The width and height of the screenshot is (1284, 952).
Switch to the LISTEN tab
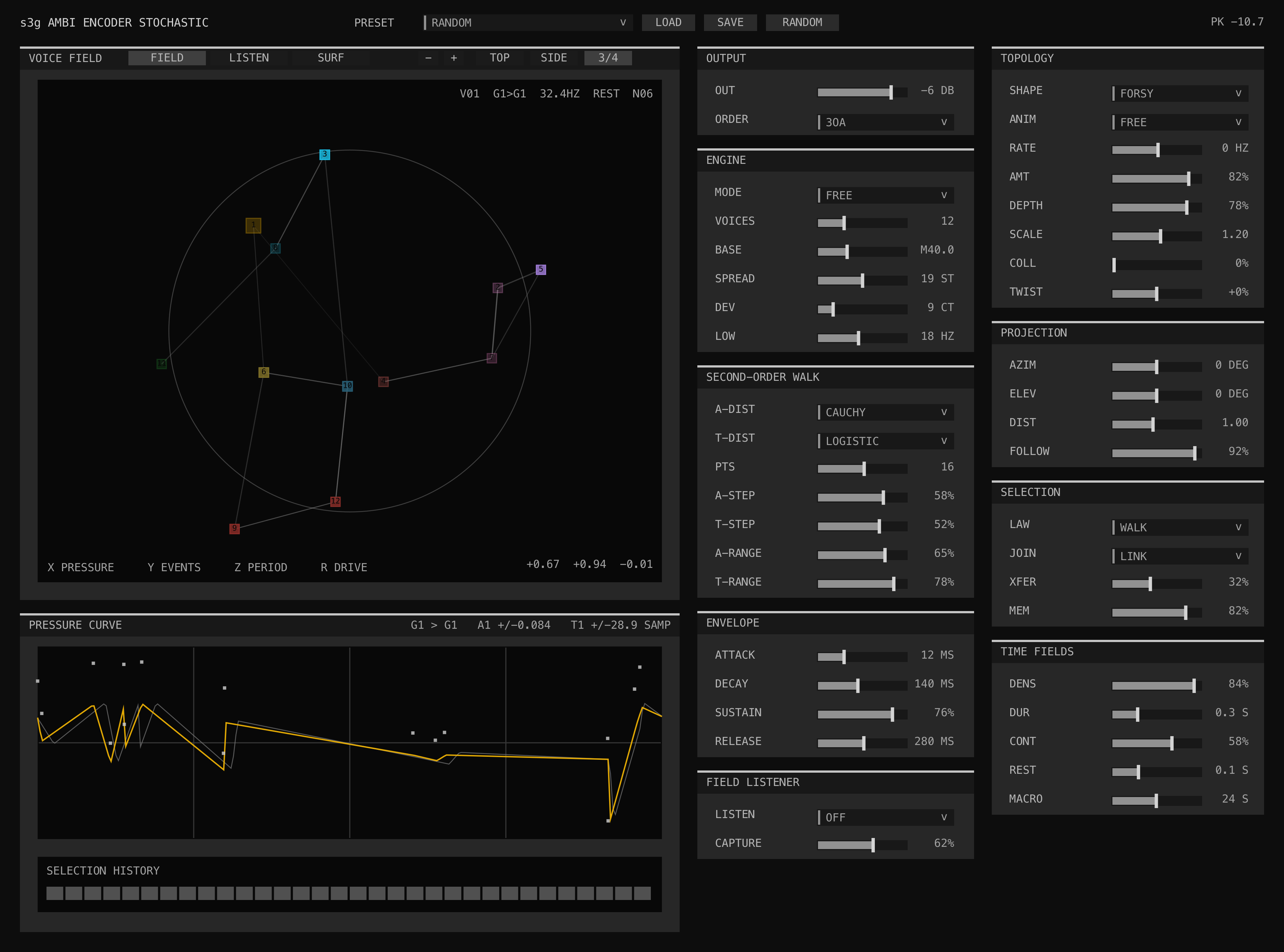coord(249,58)
